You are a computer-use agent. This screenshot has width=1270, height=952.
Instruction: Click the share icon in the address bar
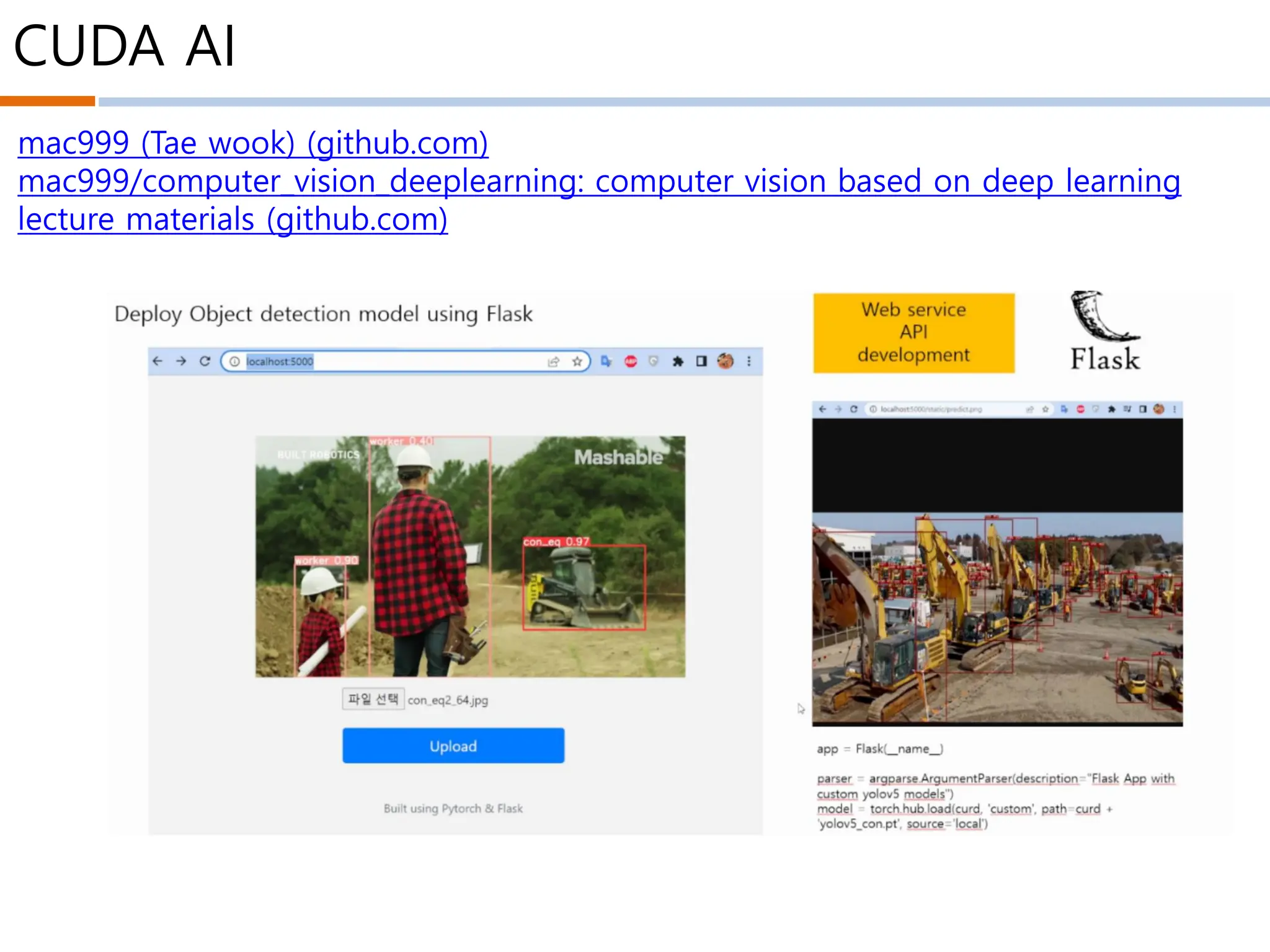[x=554, y=361]
